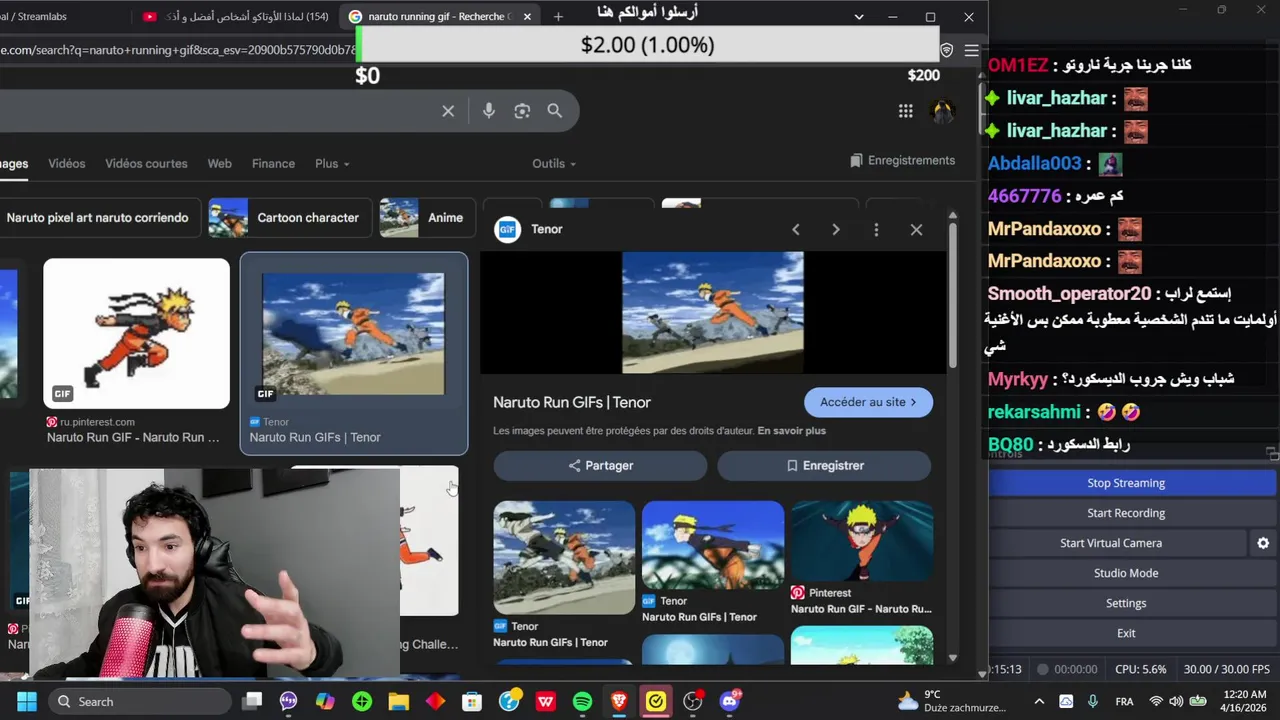The width and height of the screenshot is (1280, 720).
Task: Open File Explorer from the taskbar
Action: pyautogui.click(x=398, y=701)
